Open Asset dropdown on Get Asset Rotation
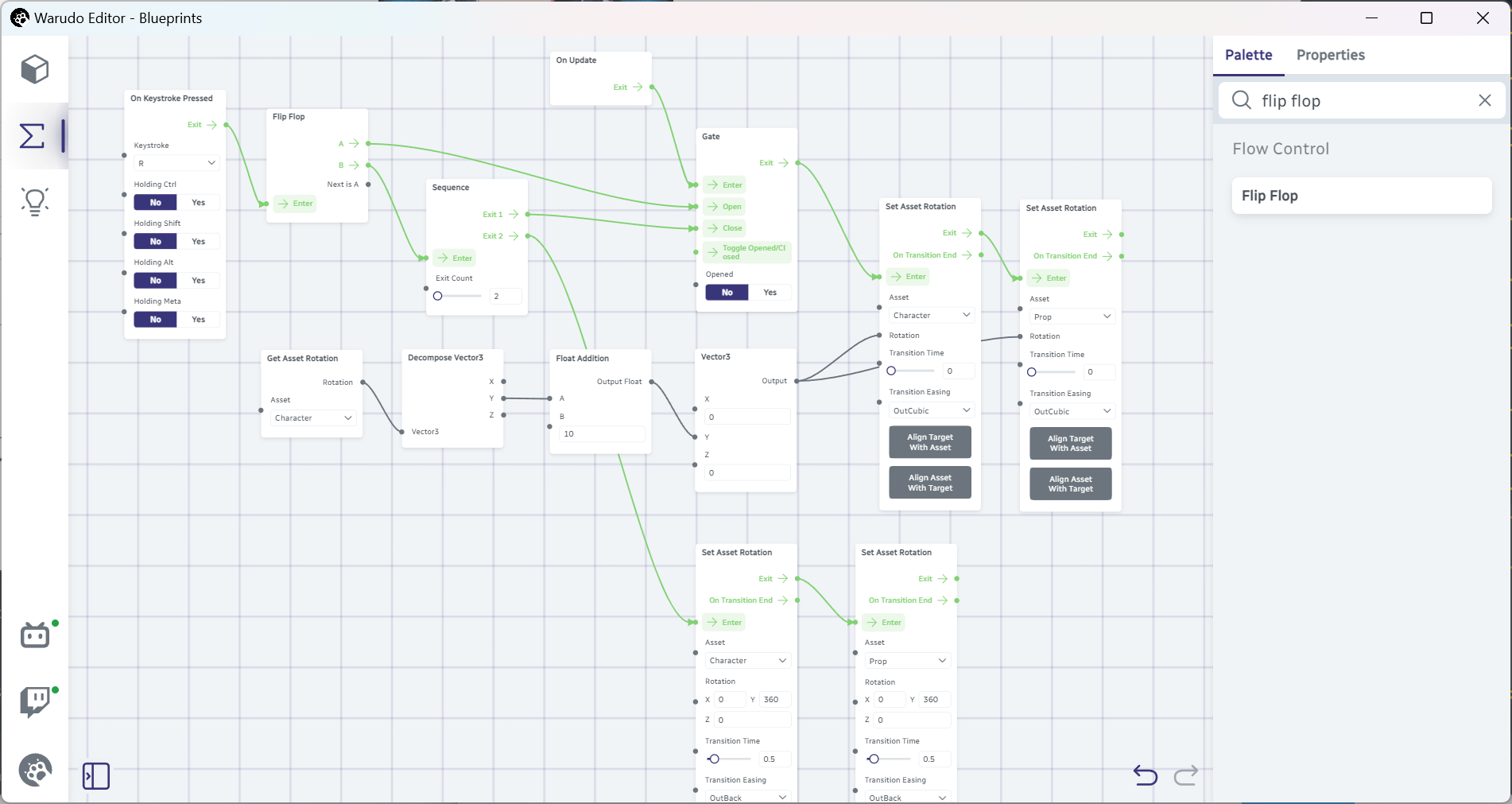The height and width of the screenshot is (804, 1512). click(x=313, y=418)
